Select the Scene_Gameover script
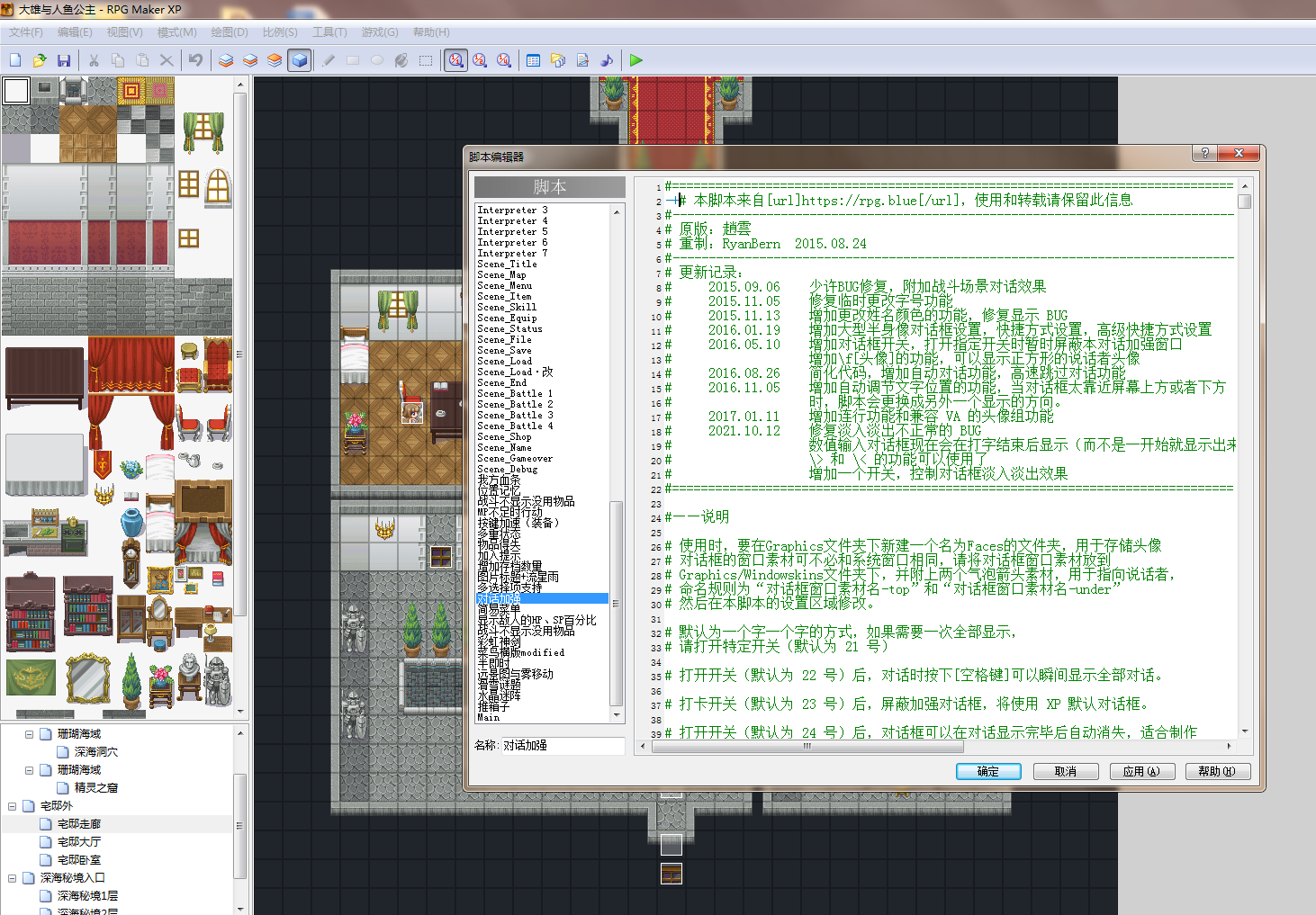Viewport: 1316px width, 915px height. point(515,458)
